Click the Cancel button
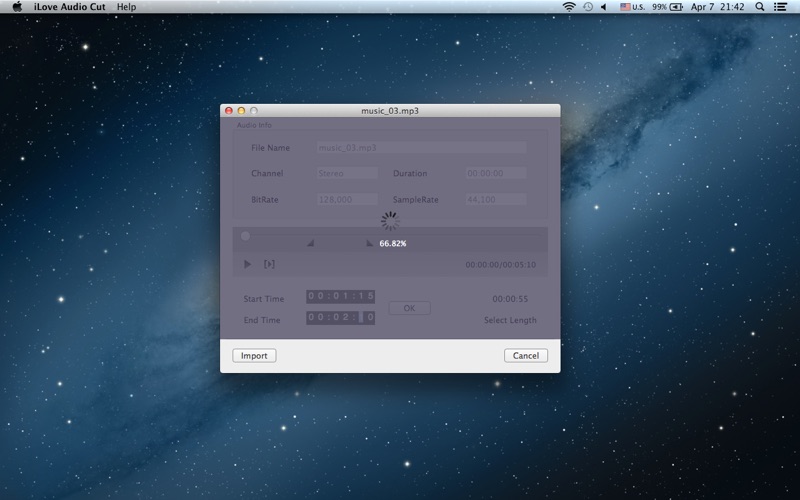Screen dimensions: 800x500 (526, 355)
